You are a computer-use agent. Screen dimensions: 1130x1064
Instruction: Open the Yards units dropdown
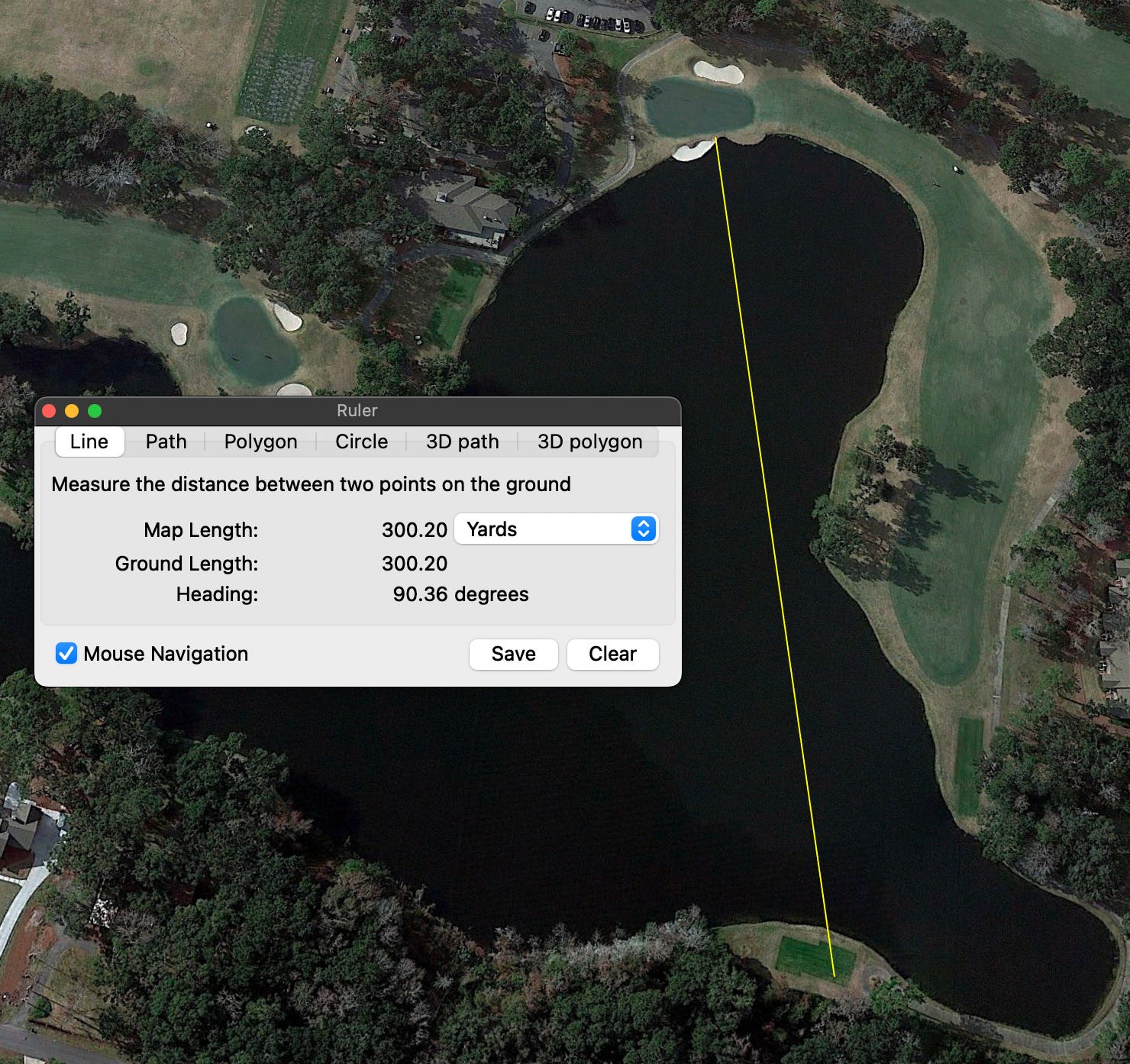point(557,529)
